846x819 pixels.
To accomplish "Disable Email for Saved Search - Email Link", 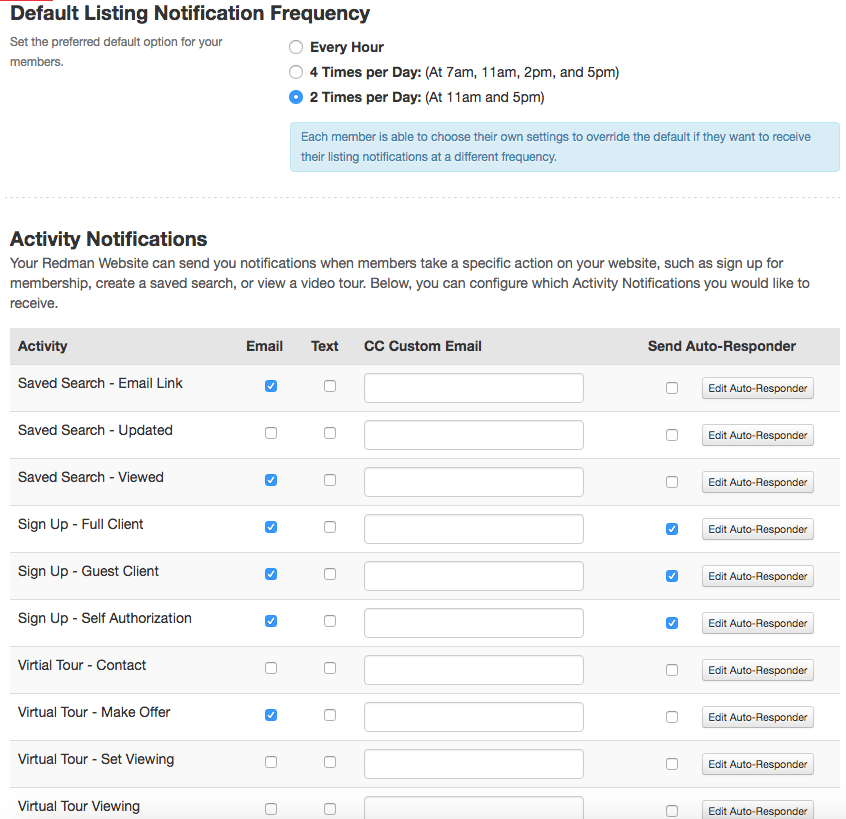I will tap(271, 385).
